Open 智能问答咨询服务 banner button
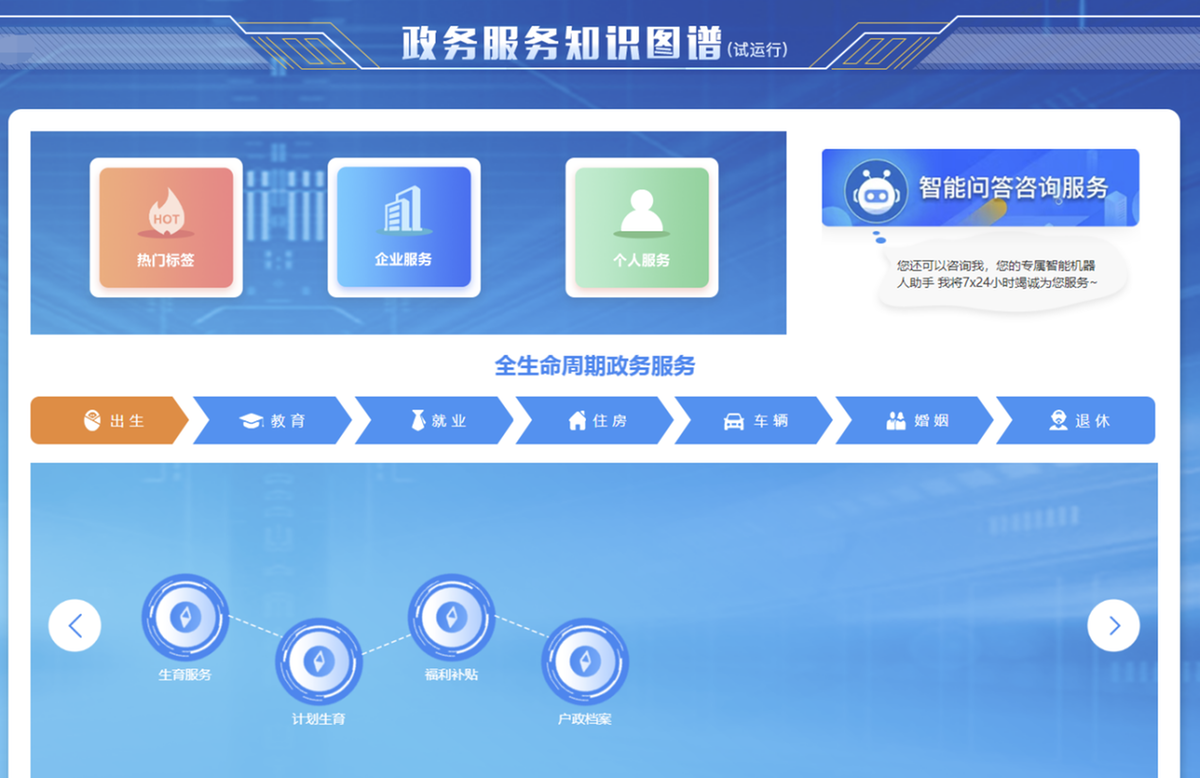Image resolution: width=1200 pixels, height=778 pixels. click(1012, 188)
